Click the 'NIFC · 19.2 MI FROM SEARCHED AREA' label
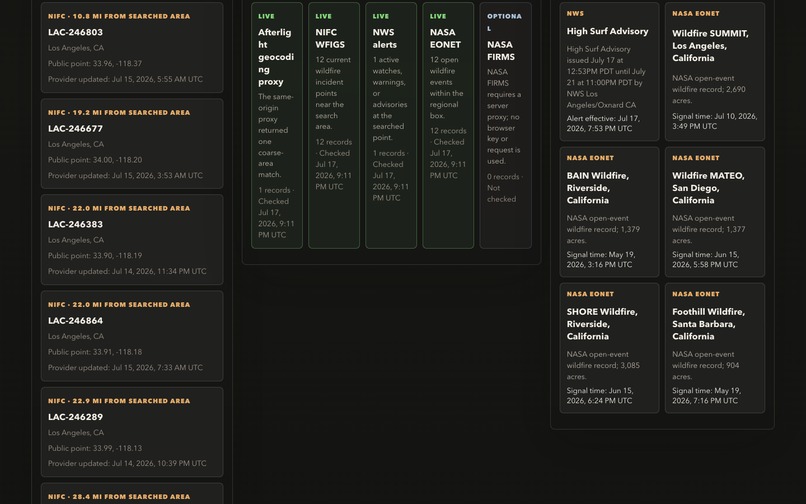 (x=119, y=113)
